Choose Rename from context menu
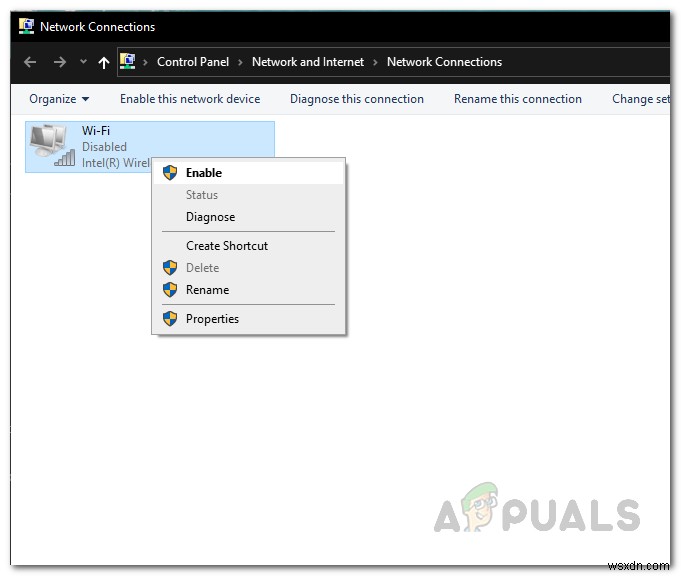The height and width of the screenshot is (576, 681). (249, 290)
